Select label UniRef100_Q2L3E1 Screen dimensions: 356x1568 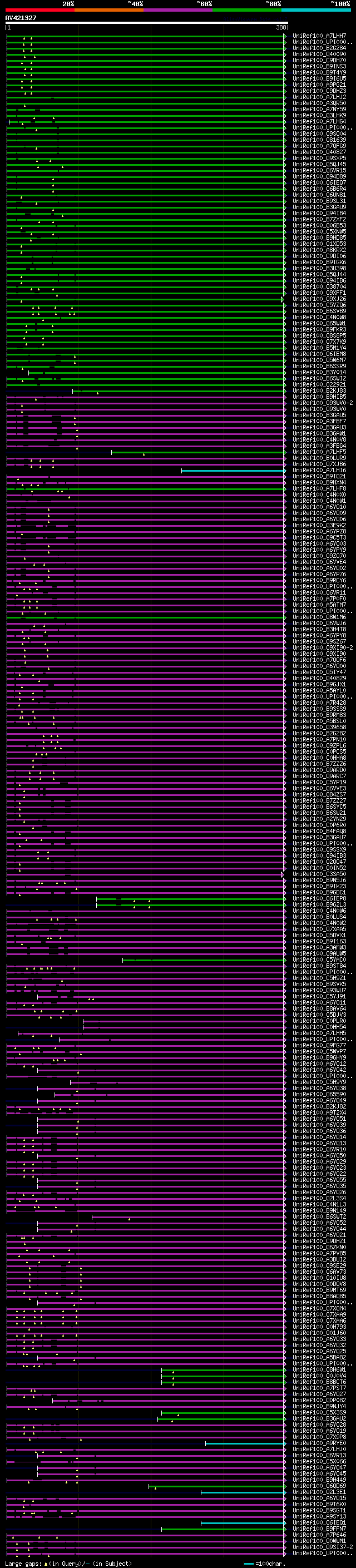point(319,1492)
